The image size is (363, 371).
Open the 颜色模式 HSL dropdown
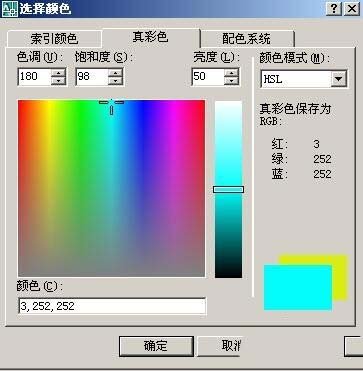tap(339, 79)
